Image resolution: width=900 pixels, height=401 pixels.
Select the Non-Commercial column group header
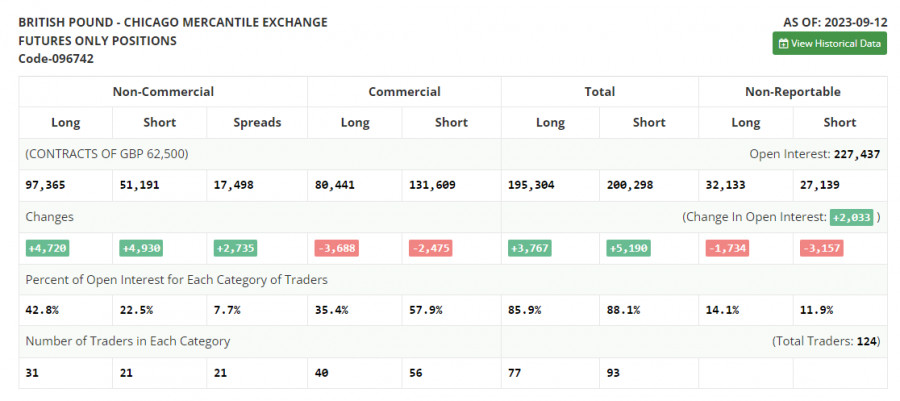coord(163,92)
